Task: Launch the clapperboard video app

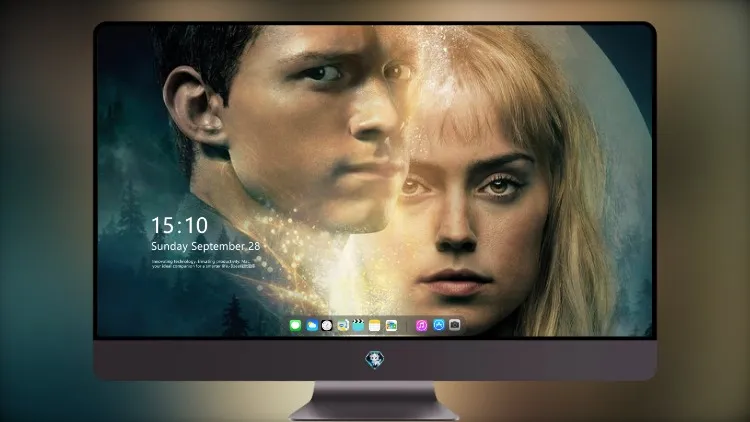Action: [x=358, y=325]
